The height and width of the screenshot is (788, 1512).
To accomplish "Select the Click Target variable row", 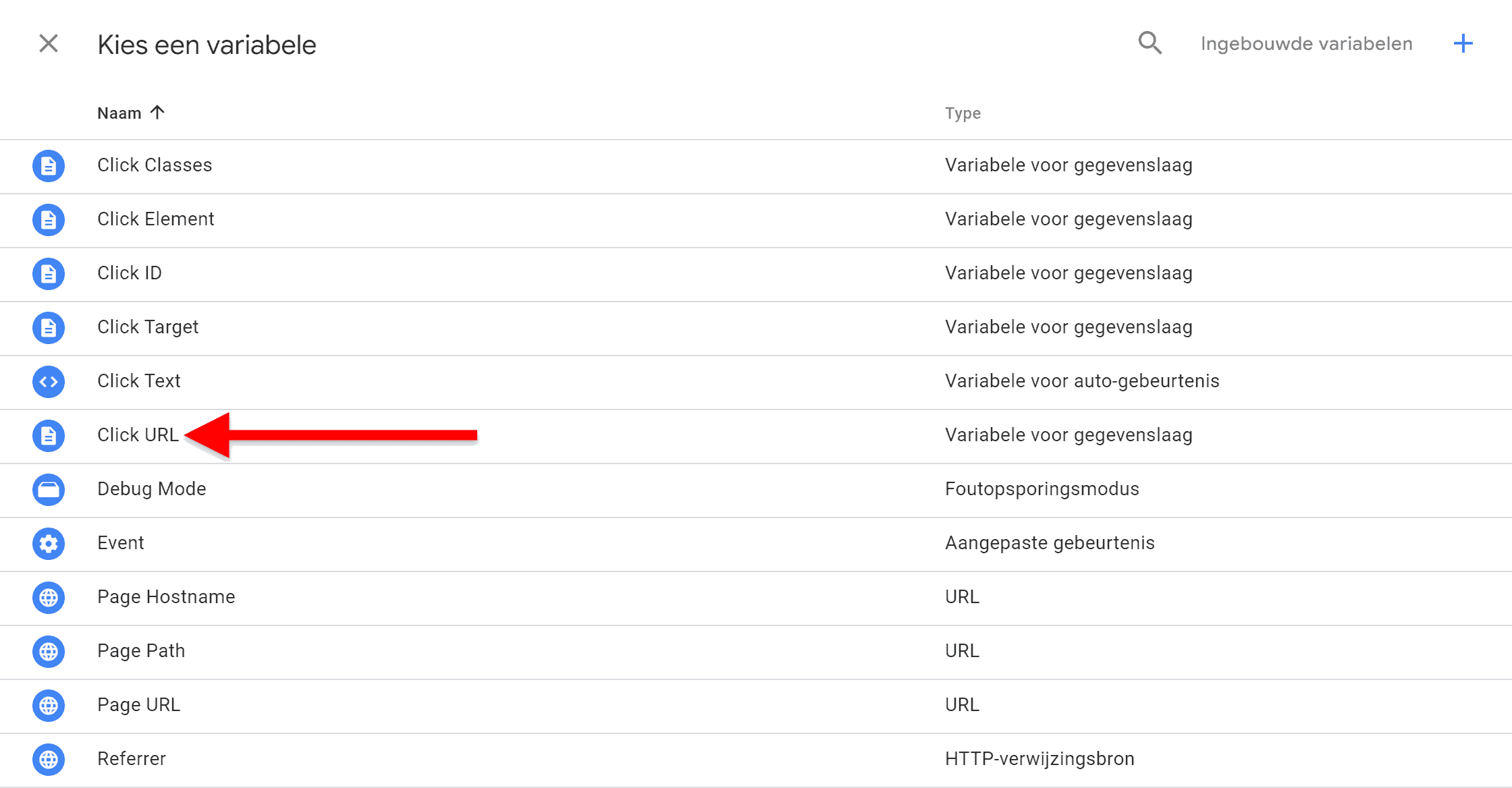I will point(148,328).
